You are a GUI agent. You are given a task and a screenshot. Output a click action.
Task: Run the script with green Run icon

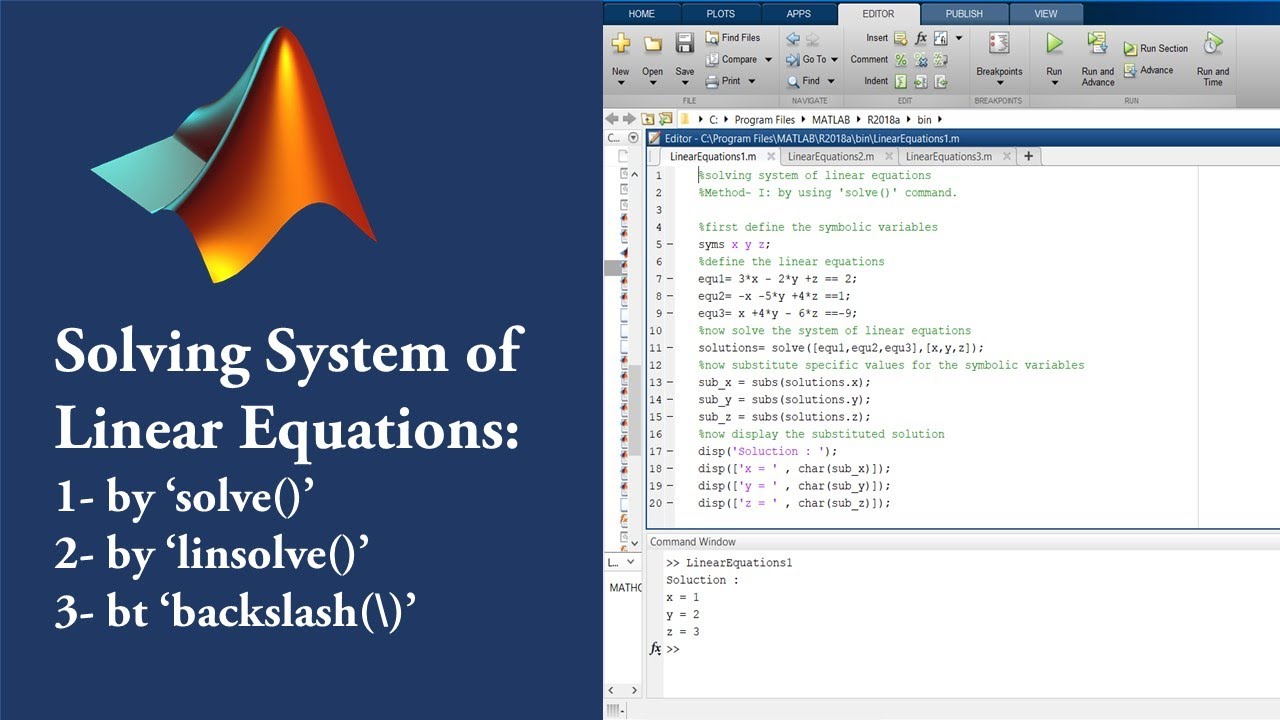tap(1054, 43)
